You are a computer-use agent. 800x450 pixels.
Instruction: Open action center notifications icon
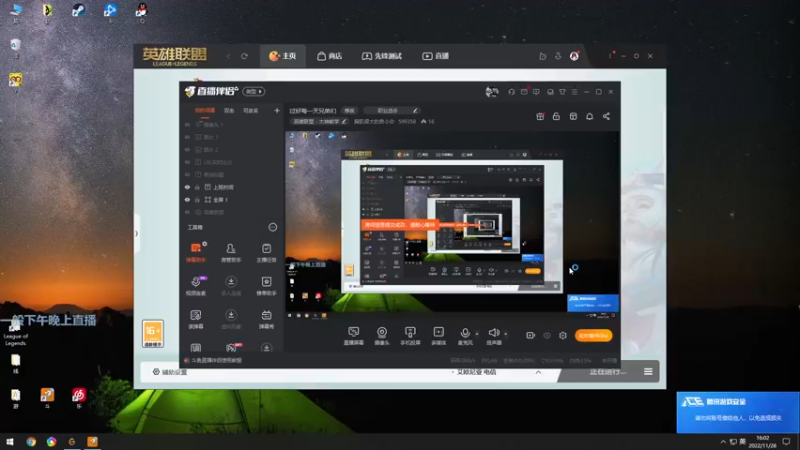786,442
